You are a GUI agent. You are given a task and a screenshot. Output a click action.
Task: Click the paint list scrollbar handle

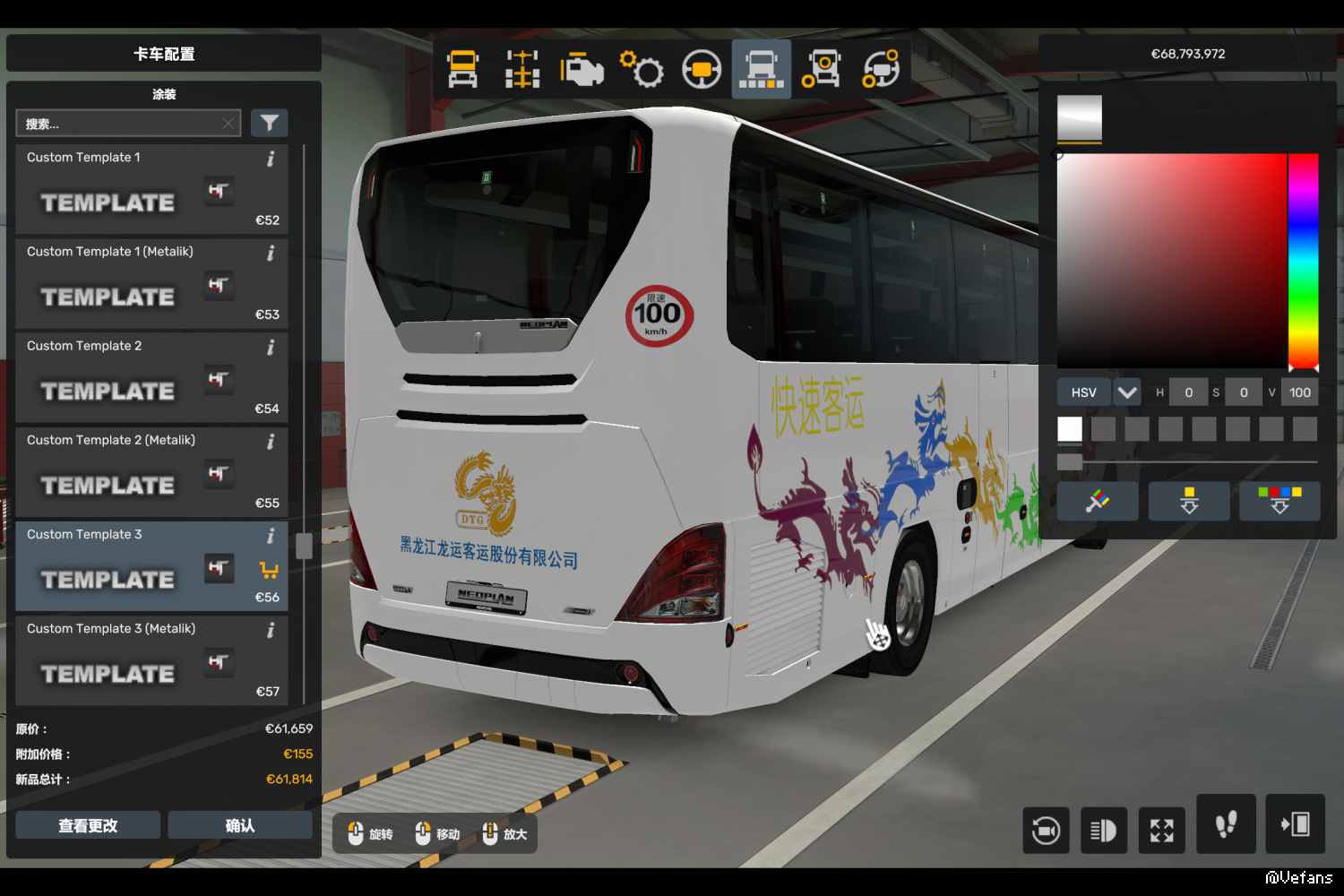pyautogui.click(x=304, y=546)
